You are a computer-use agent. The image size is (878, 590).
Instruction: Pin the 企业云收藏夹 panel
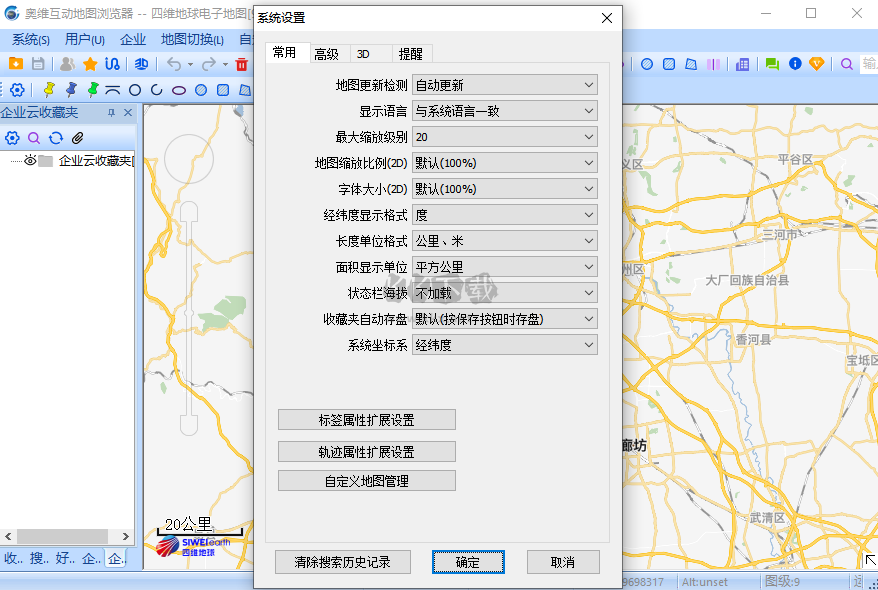click(x=110, y=112)
